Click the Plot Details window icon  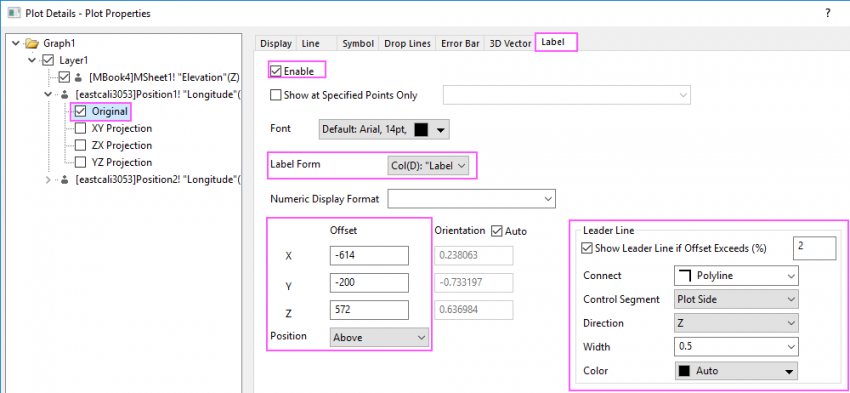(x=13, y=13)
